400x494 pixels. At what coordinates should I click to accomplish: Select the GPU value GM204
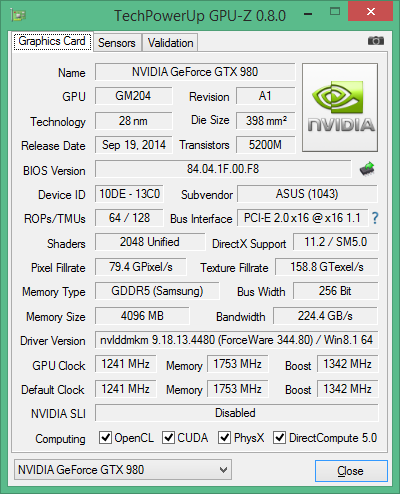[133, 96]
